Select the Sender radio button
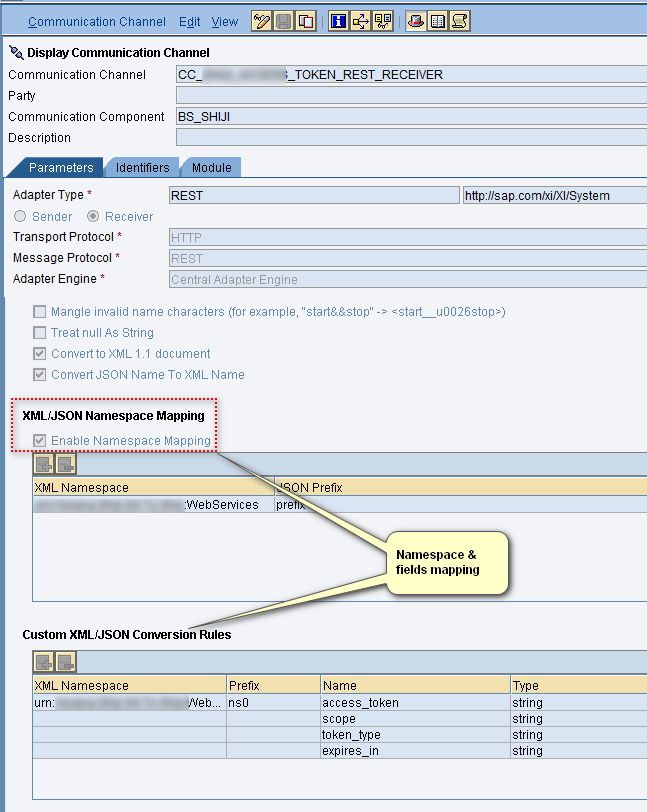This screenshot has width=647, height=812. pos(19,217)
